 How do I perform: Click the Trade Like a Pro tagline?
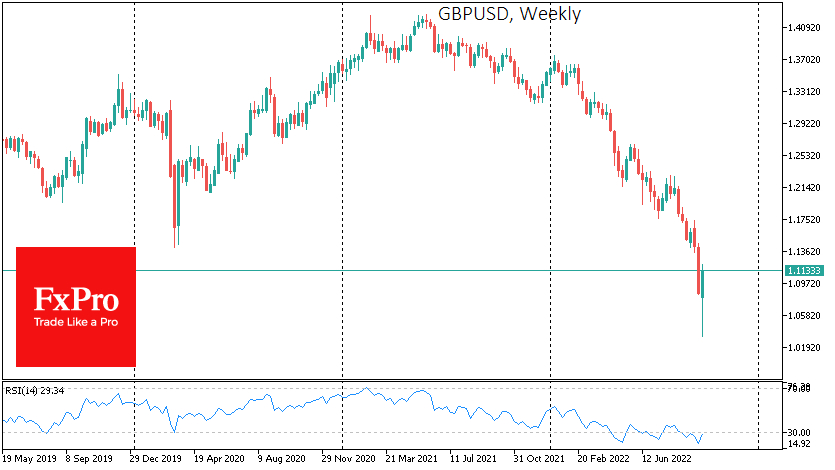pyautogui.click(x=76, y=322)
